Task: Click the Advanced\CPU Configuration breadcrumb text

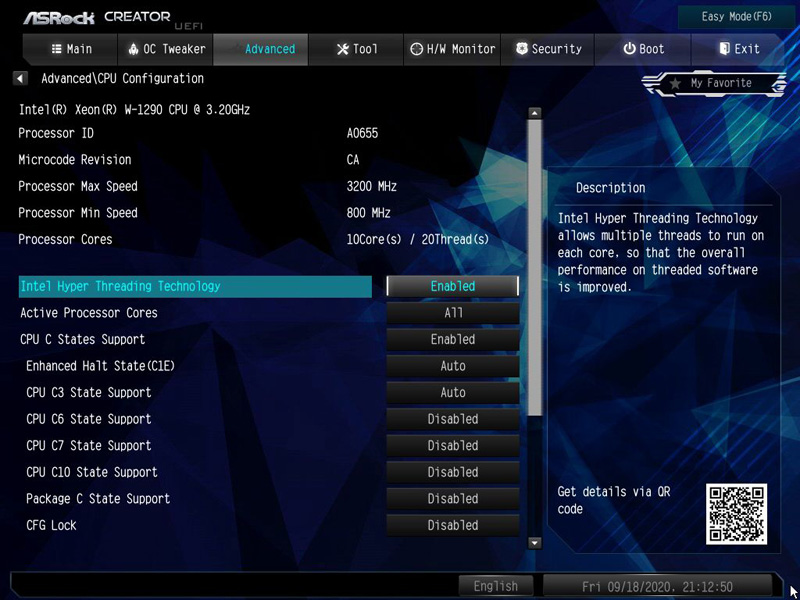Action: coord(122,79)
